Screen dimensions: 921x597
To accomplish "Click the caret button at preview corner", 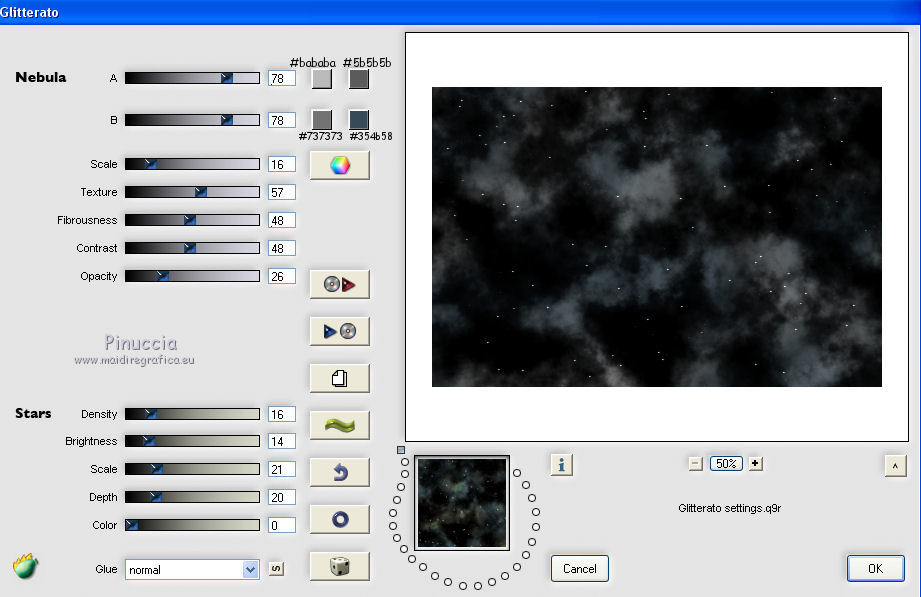I will point(895,466).
